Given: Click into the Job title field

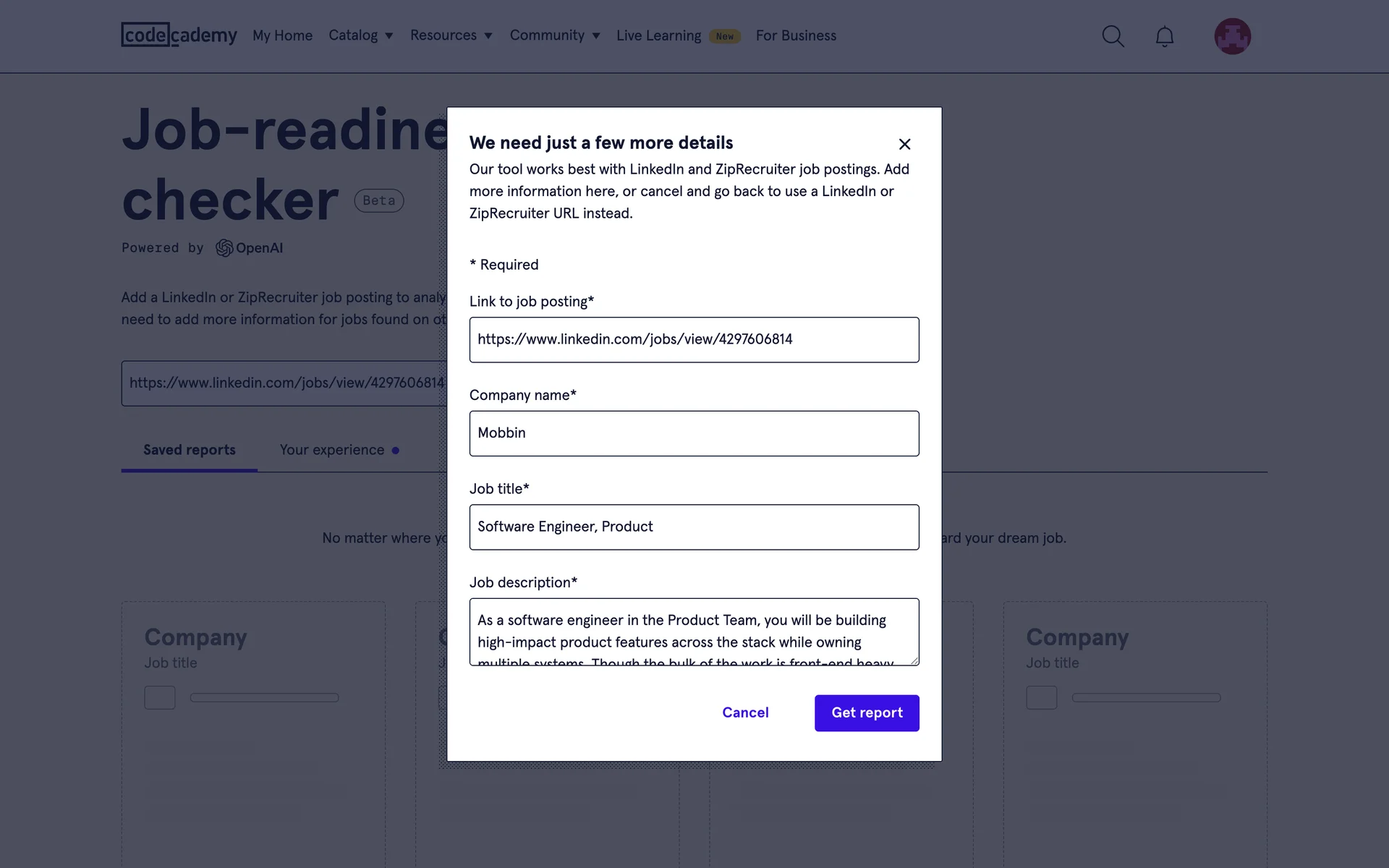Looking at the screenshot, I should pyautogui.click(x=694, y=527).
